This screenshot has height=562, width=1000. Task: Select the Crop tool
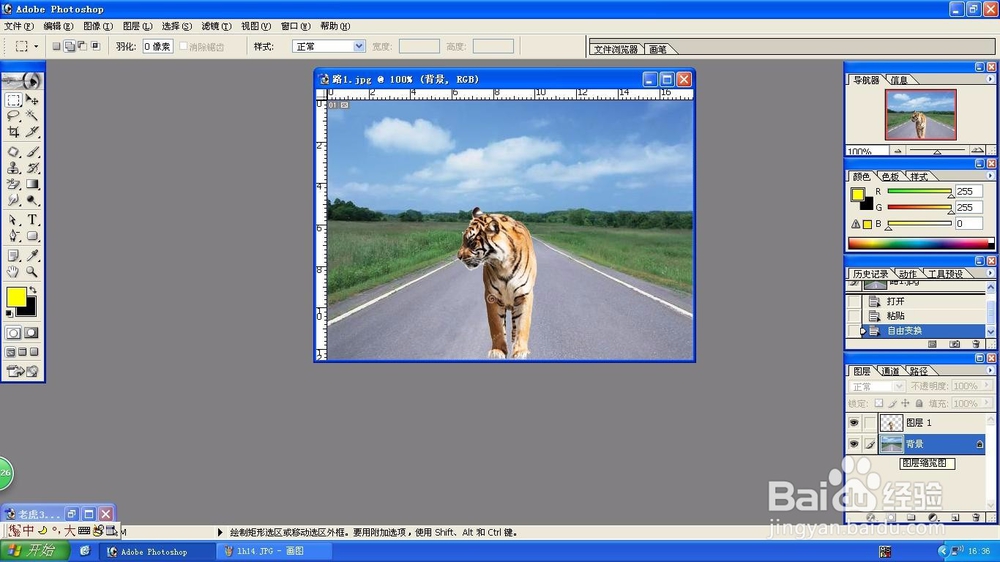(x=13, y=131)
